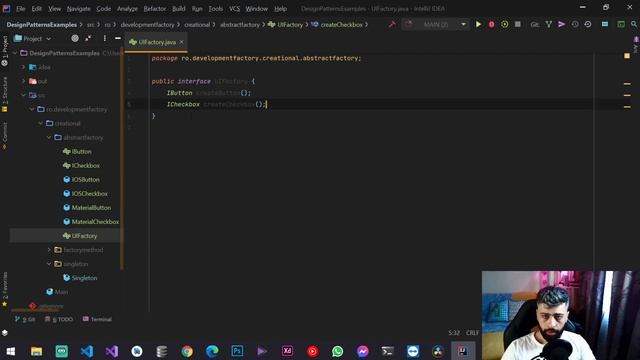Open Photoshop from the taskbar

(x=237, y=351)
